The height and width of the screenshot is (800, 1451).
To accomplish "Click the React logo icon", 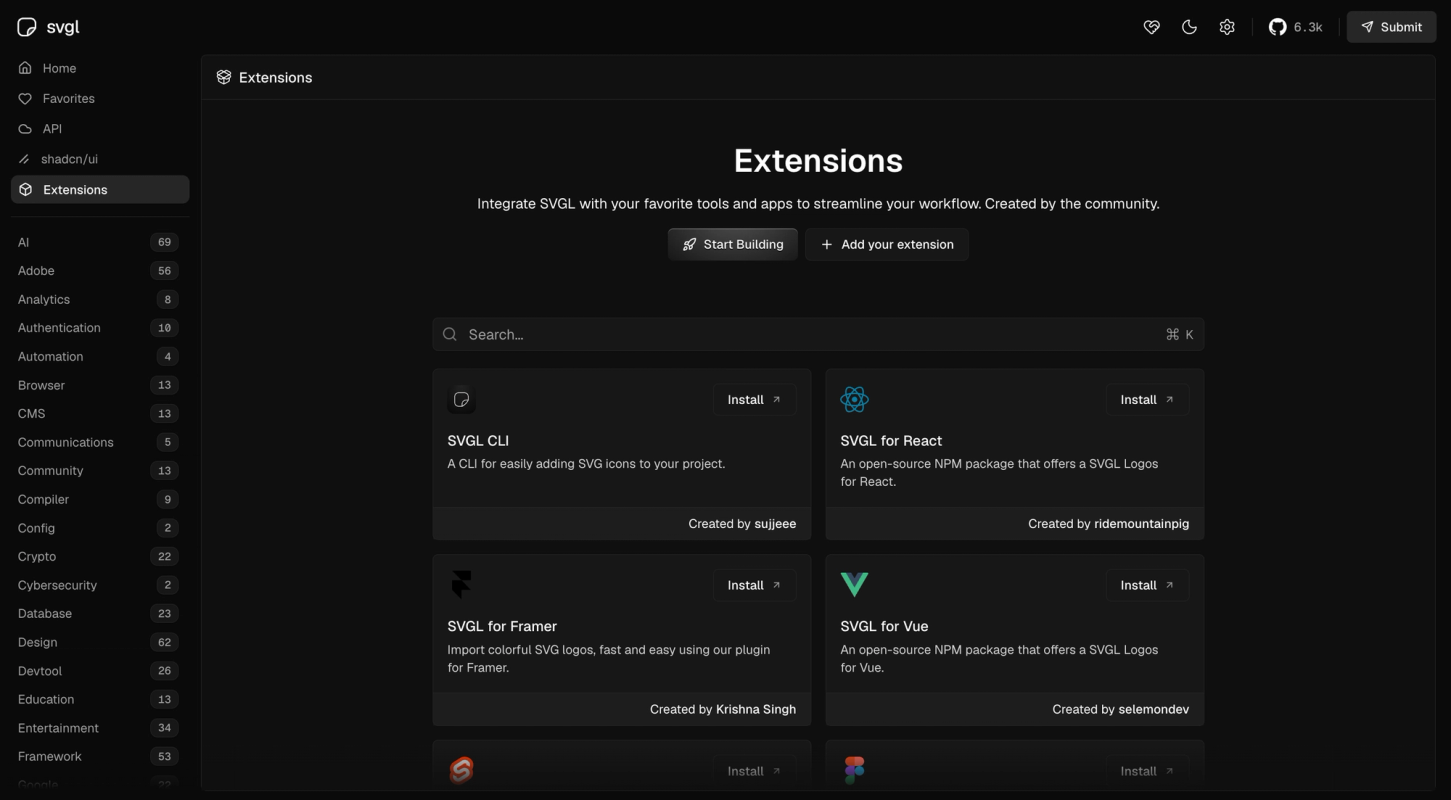I will click(854, 399).
